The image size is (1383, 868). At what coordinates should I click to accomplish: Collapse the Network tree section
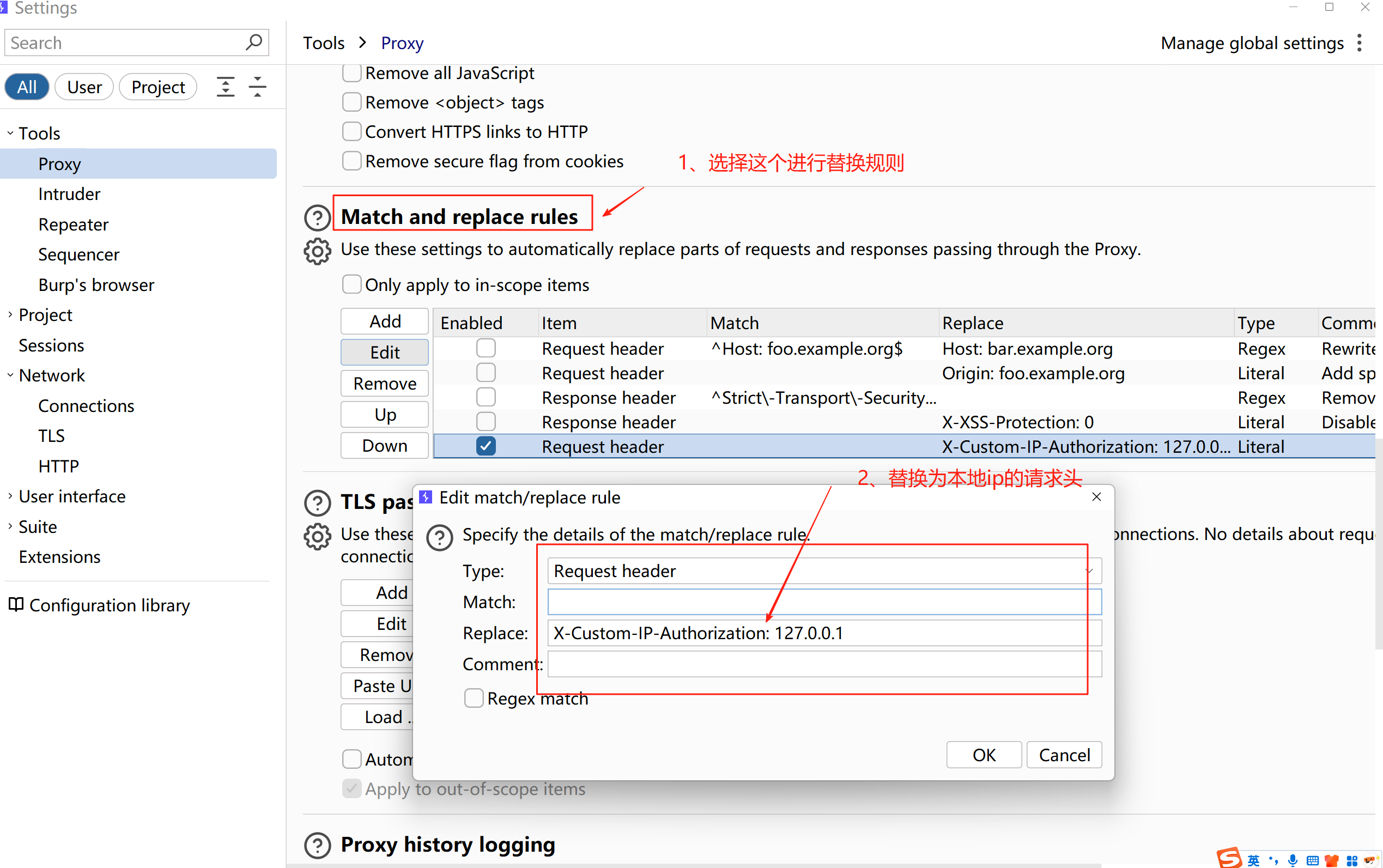[x=10, y=375]
